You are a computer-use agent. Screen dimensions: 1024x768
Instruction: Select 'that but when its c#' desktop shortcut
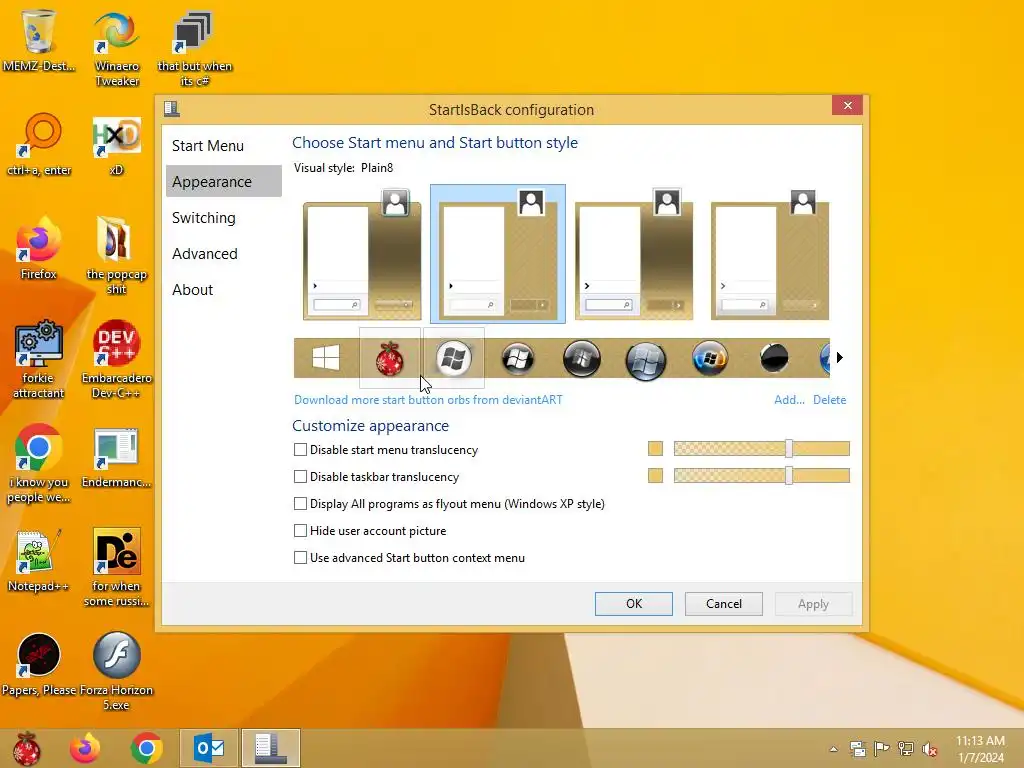pyautogui.click(x=194, y=48)
